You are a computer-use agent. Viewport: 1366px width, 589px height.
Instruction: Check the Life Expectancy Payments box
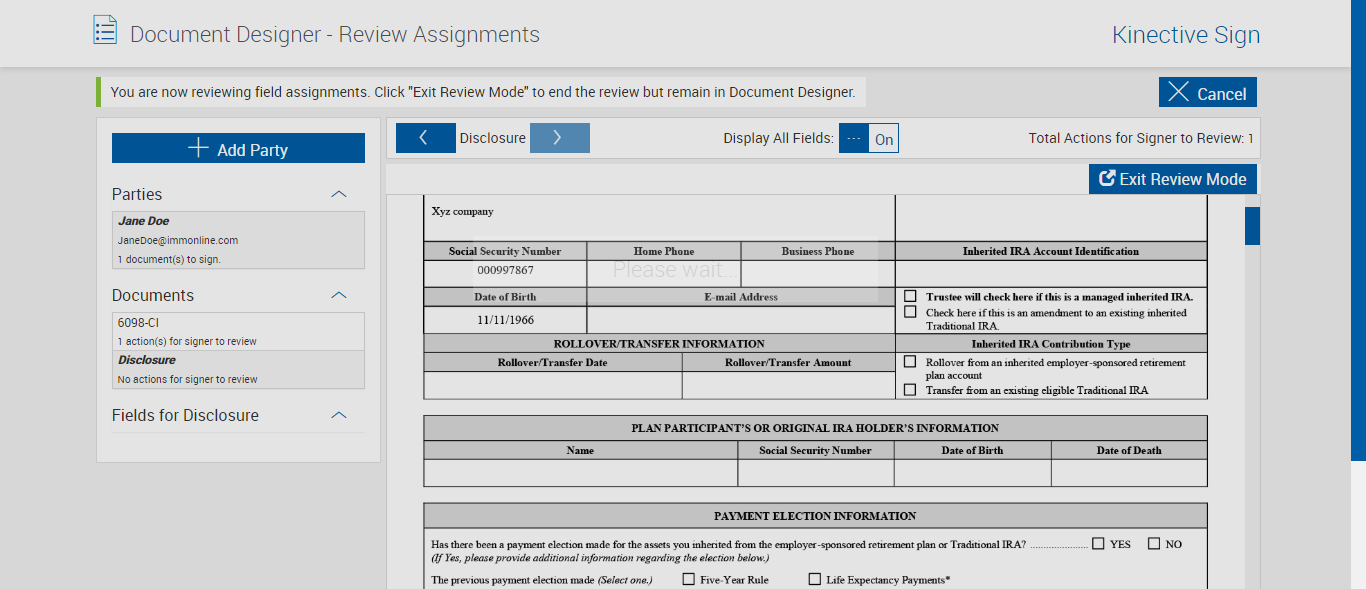coord(814,579)
